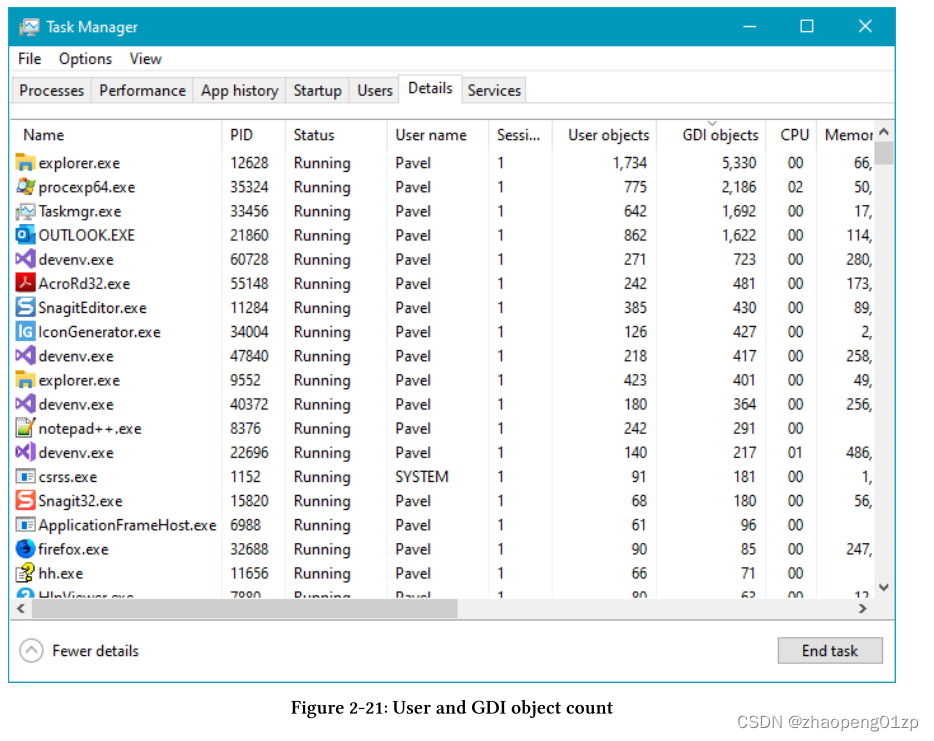934x741 pixels.
Task: Click the IconGenerator.exe process icon
Action: pos(25,331)
